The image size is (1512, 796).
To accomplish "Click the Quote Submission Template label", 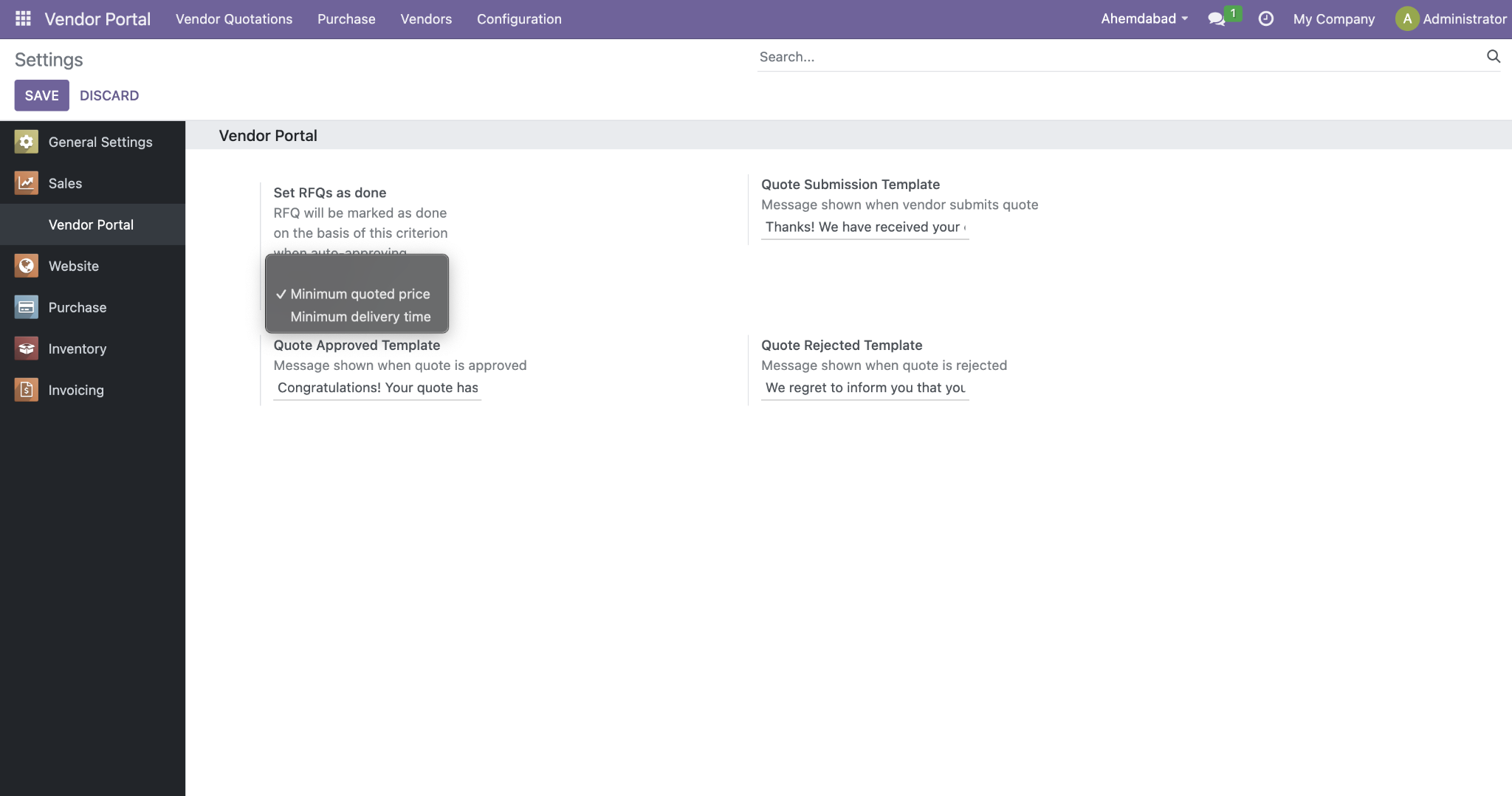I will 850,185.
